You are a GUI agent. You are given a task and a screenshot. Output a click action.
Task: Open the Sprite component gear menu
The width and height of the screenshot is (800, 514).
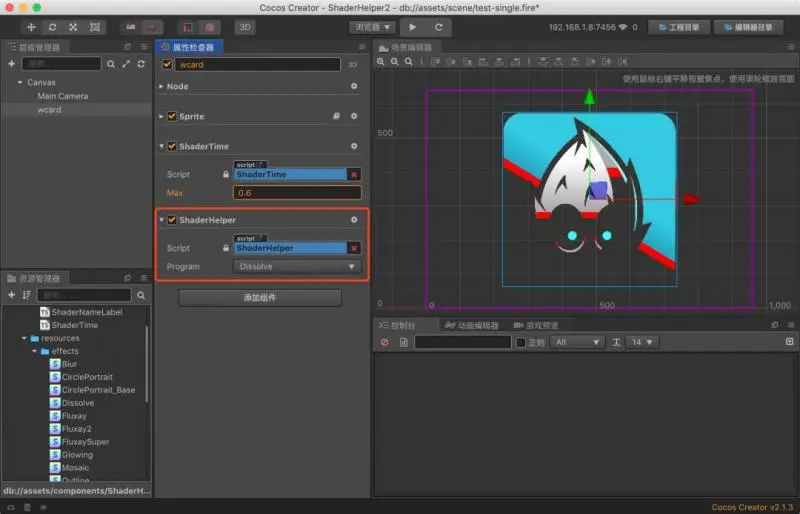354,116
